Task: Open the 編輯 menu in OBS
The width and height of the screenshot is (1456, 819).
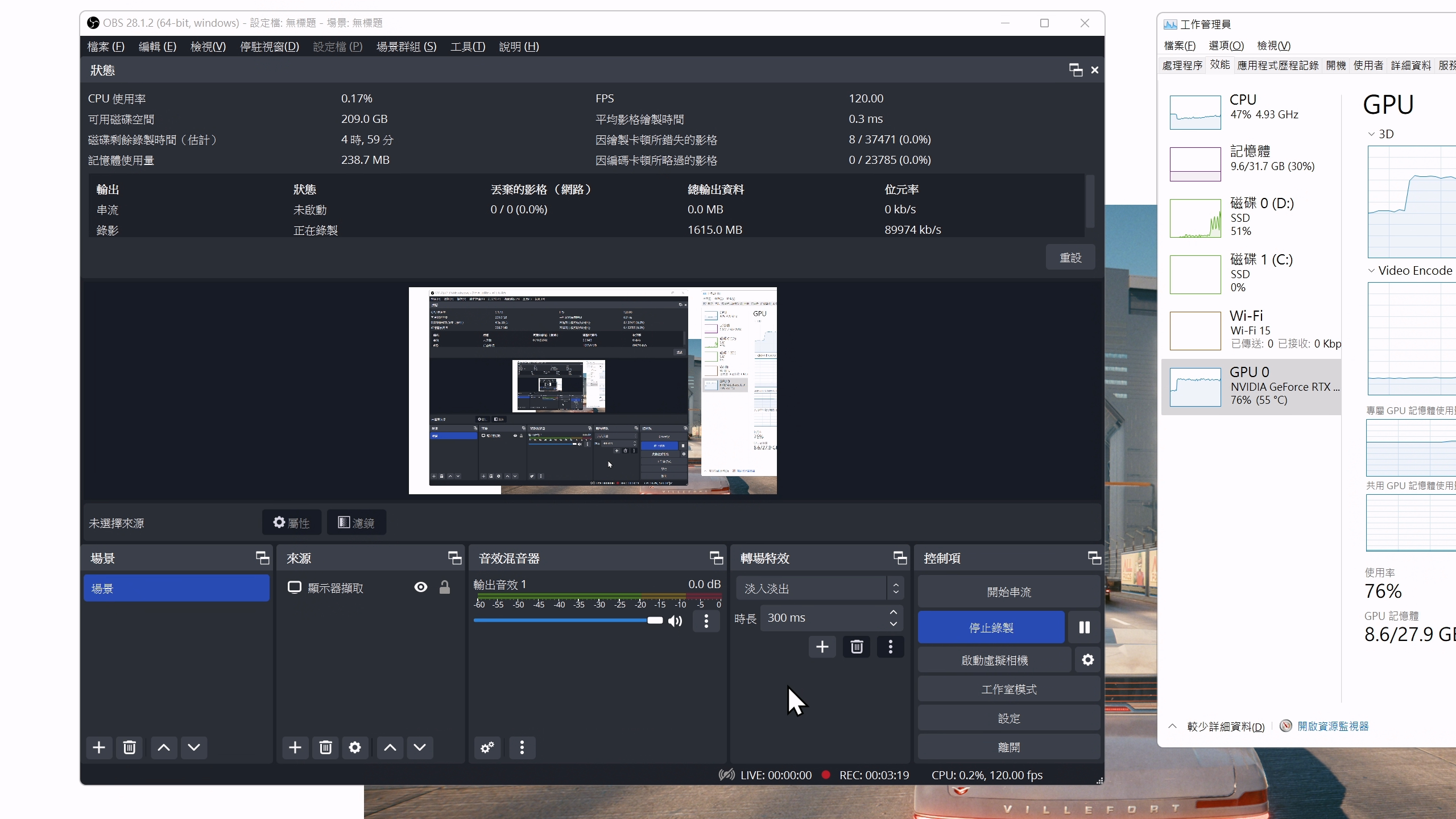Action: pos(158,47)
